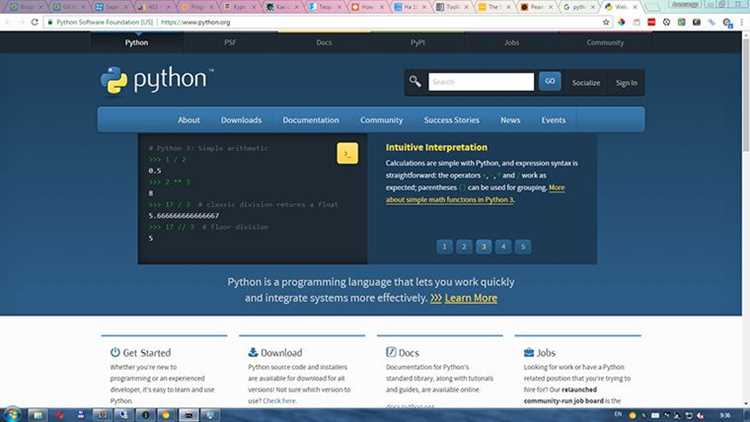
Task: Switch to slide 1 in the code carousel
Action: click(444, 246)
